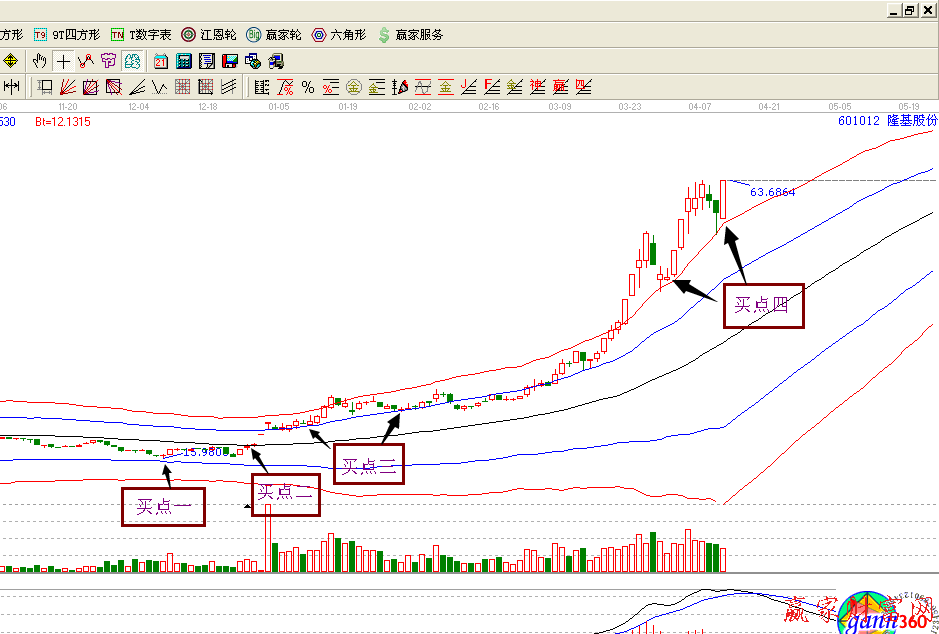Click the 买点一 annotation label
The image size is (939, 634).
(163, 507)
